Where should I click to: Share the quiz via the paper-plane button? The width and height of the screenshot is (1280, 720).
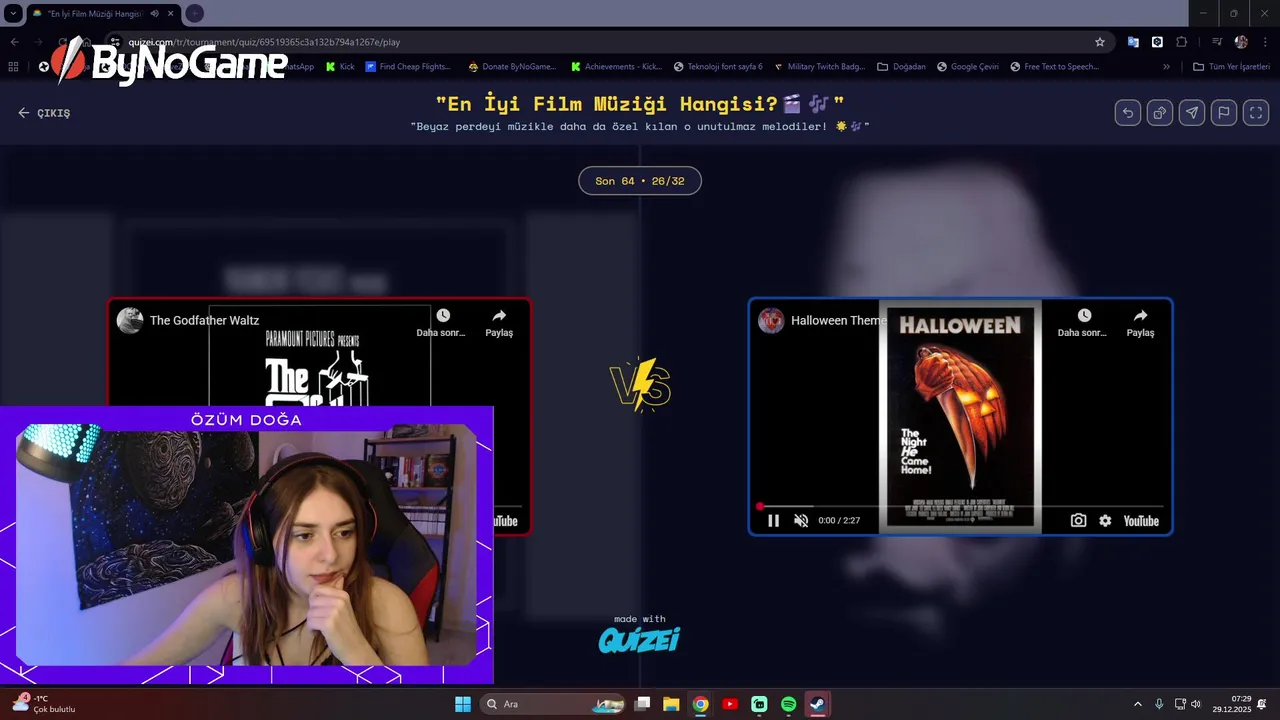coord(1192,113)
